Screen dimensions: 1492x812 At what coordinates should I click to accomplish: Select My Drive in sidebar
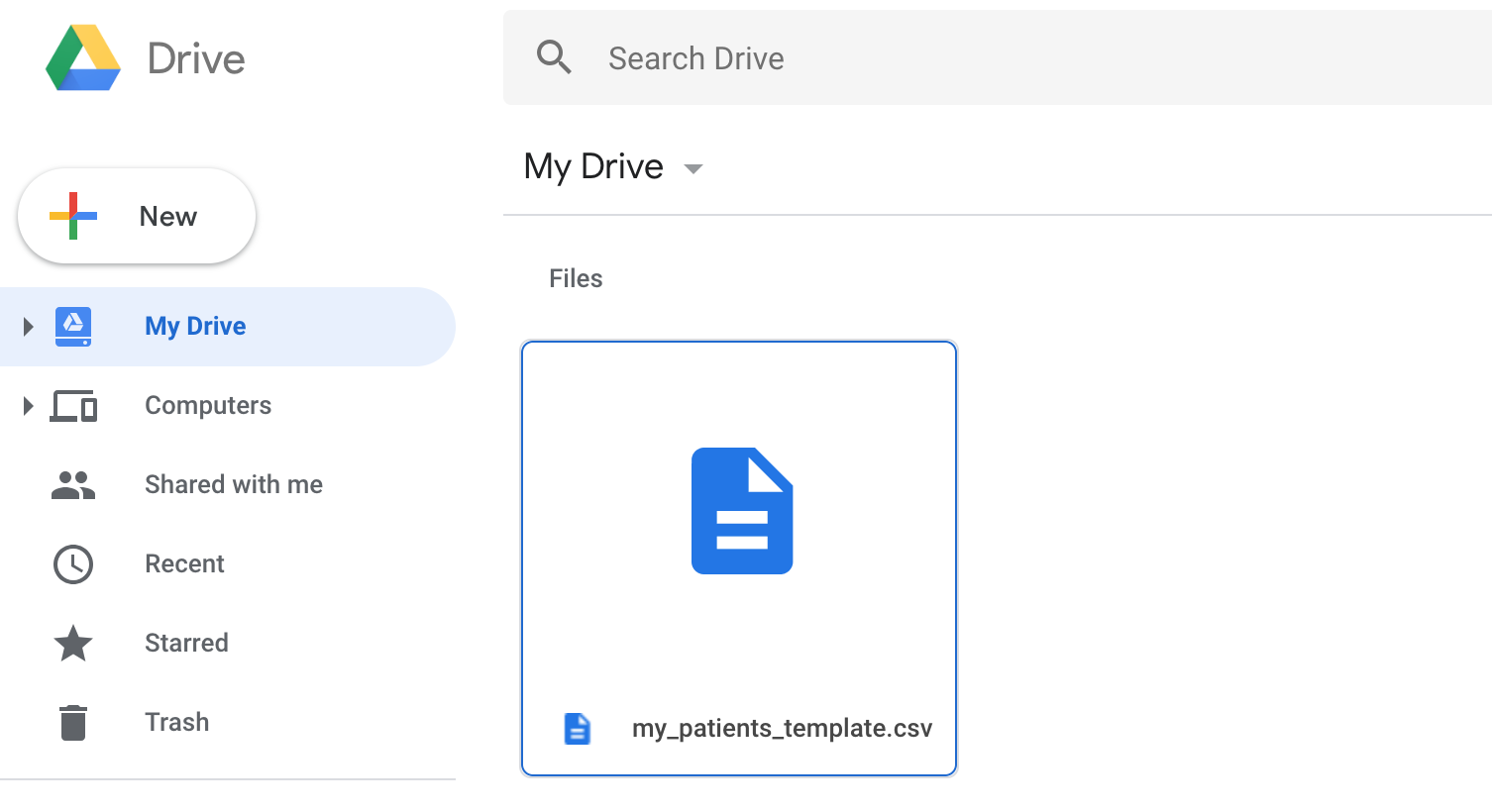228,327
